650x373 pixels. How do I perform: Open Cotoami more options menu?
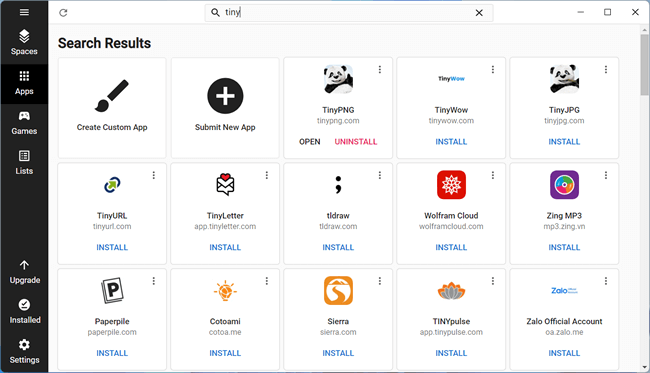[x=267, y=281]
